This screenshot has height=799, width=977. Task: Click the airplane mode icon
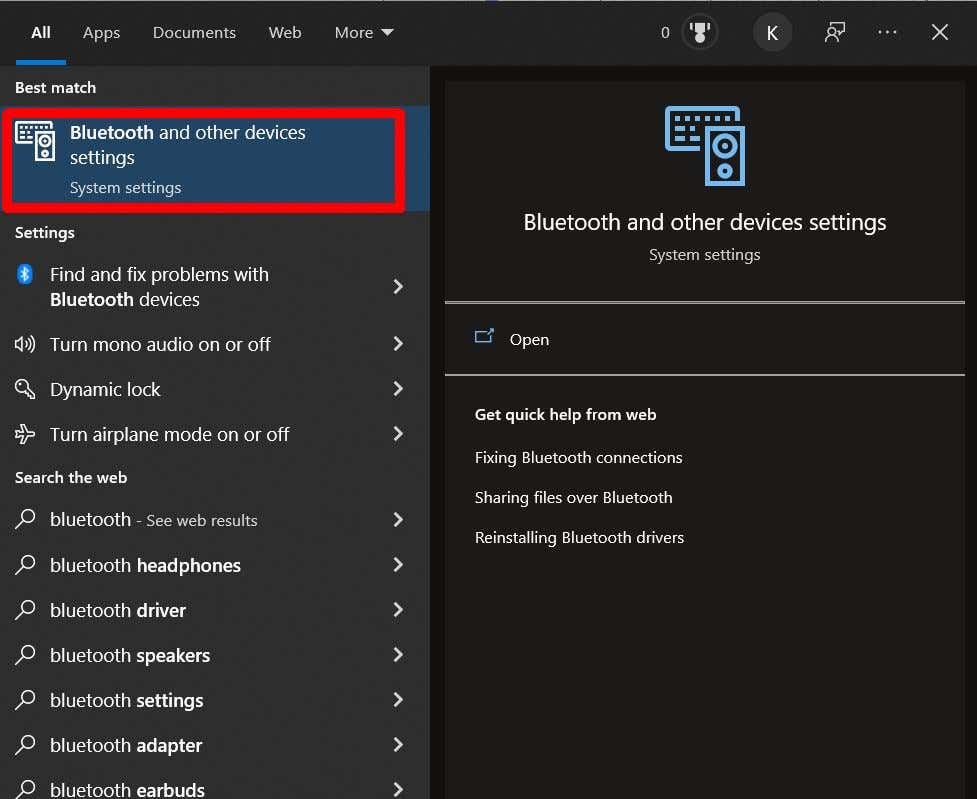25,434
